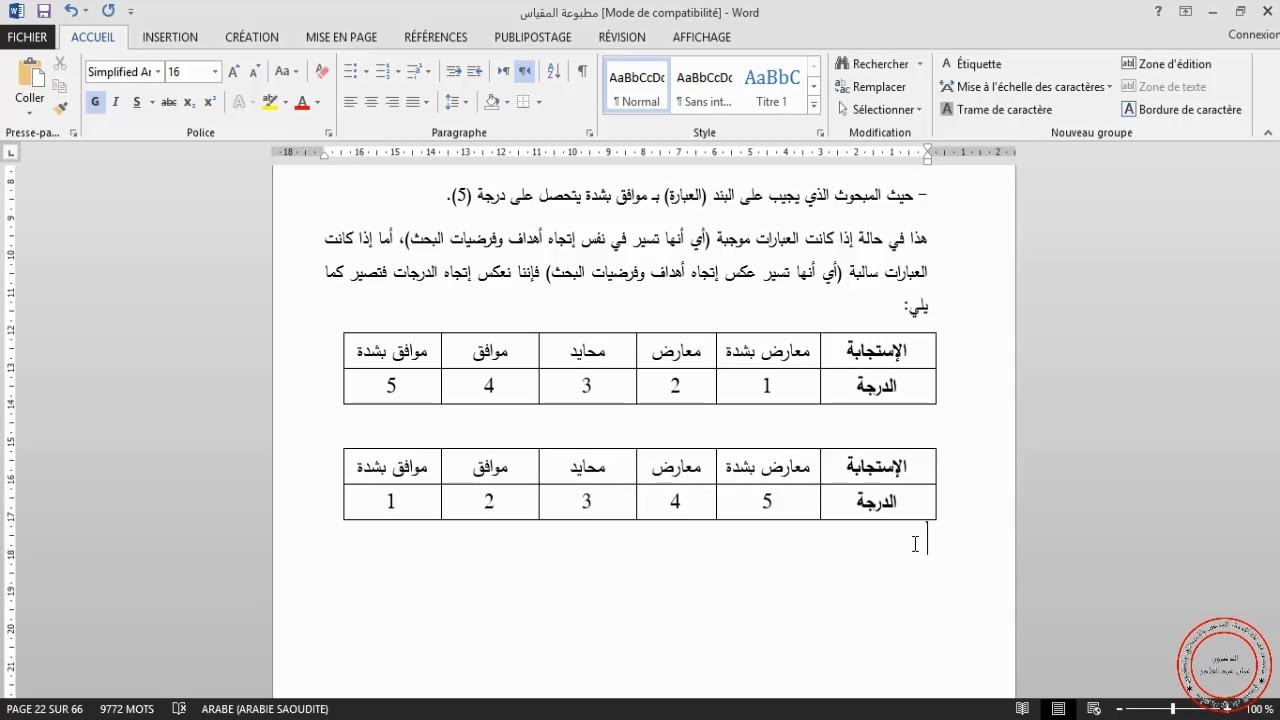The width and height of the screenshot is (1280, 720).
Task: Show paragraph marks with pilcrow icon
Action: tap(582, 72)
